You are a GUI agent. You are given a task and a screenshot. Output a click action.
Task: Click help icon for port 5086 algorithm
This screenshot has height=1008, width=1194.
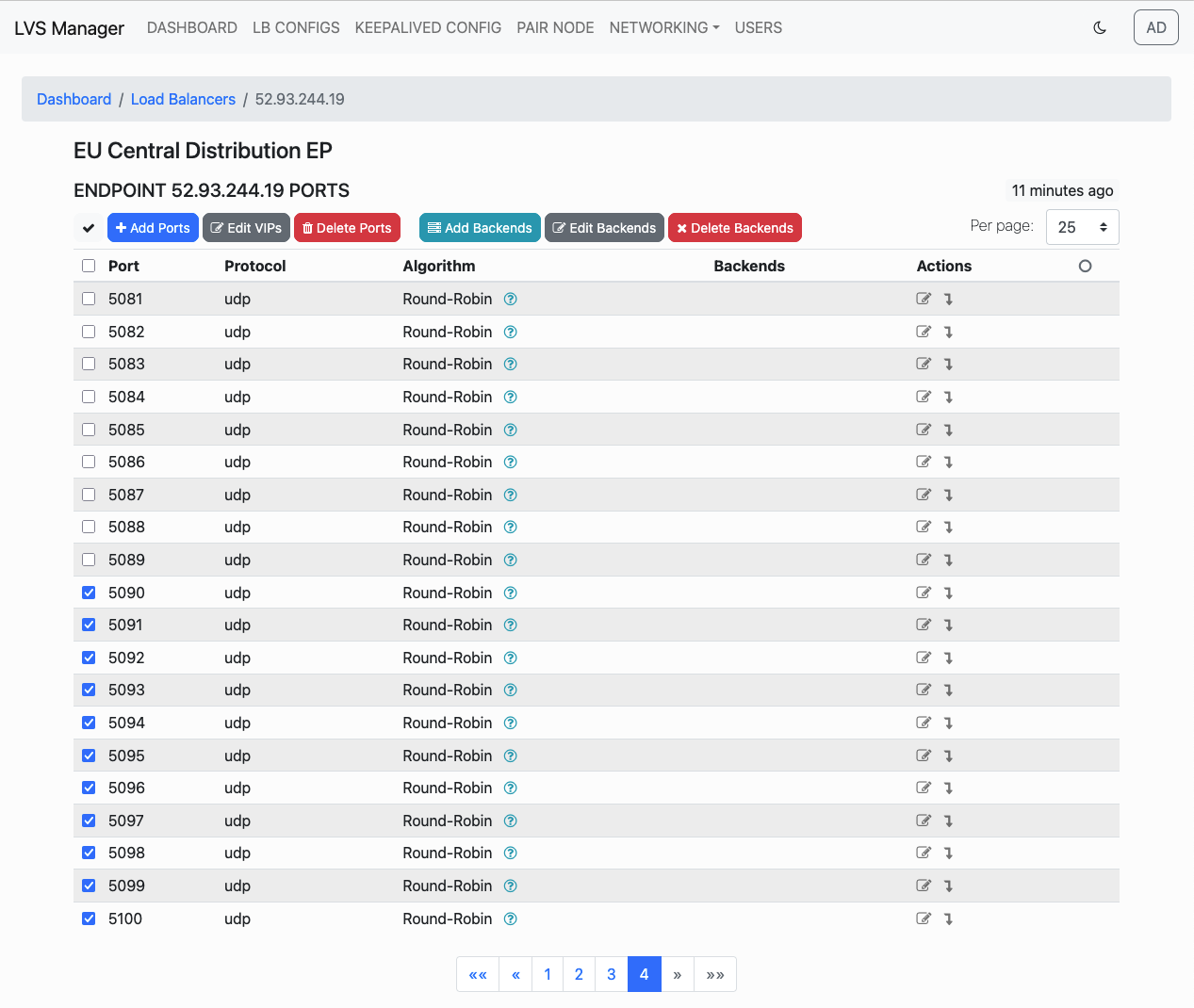coord(511,462)
